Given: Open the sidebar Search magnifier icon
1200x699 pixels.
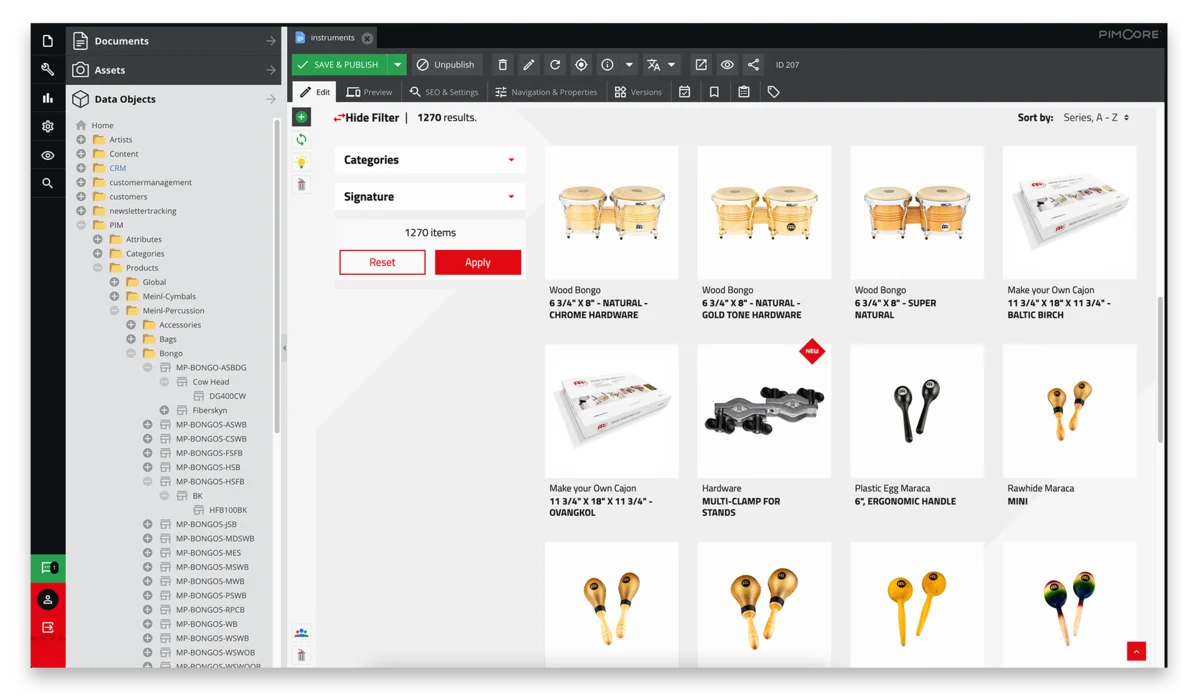Looking at the screenshot, I should [47, 184].
